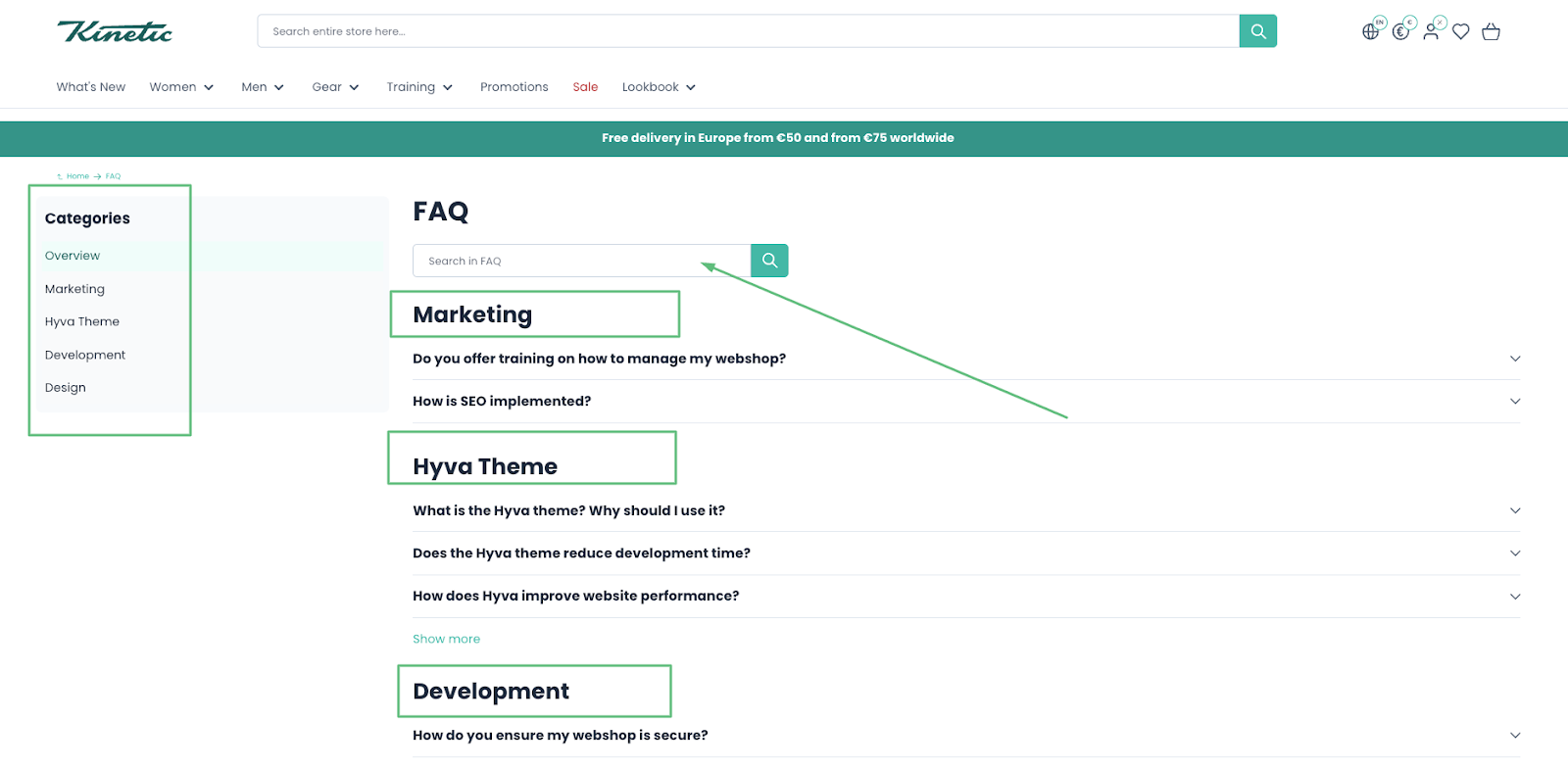The width and height of the screenshot is (1568, 770).
Task: Open the Sale menu item
Action: pos(585,87)
